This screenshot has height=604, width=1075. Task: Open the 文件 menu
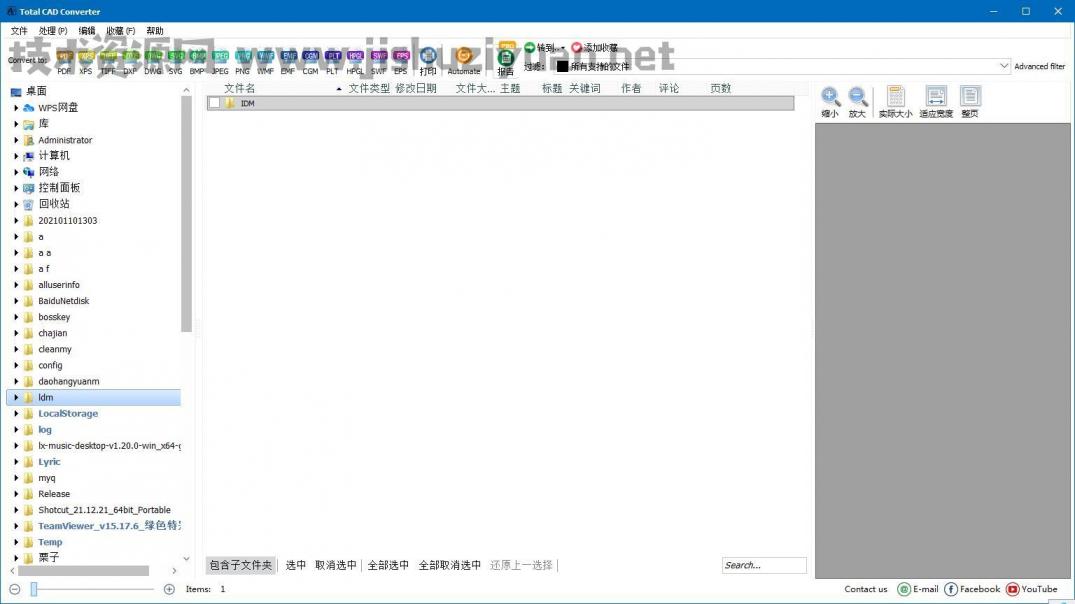pyautogui.click(x=19, y=31)
